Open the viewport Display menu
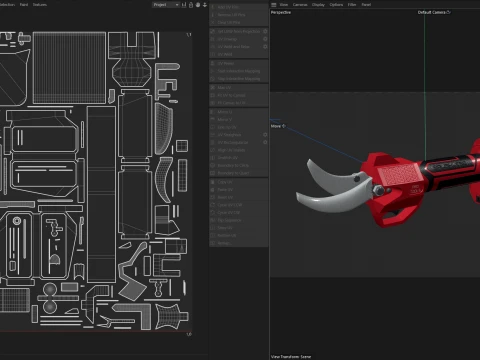This screenshot has width=480, height=360. (x=318, y=5)
